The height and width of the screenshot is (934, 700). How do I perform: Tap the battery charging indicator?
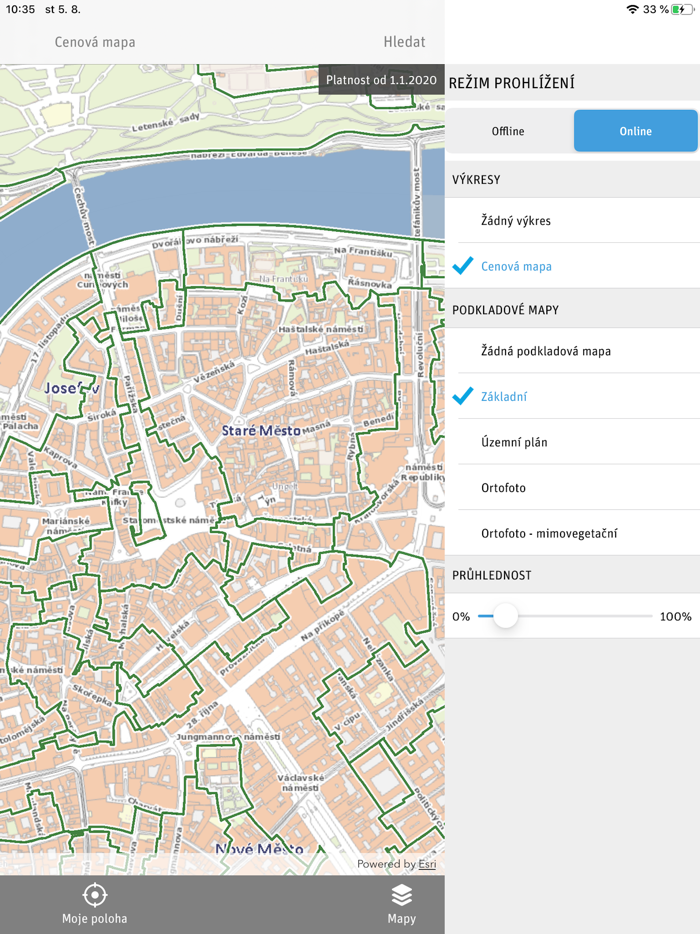point(683,10)
